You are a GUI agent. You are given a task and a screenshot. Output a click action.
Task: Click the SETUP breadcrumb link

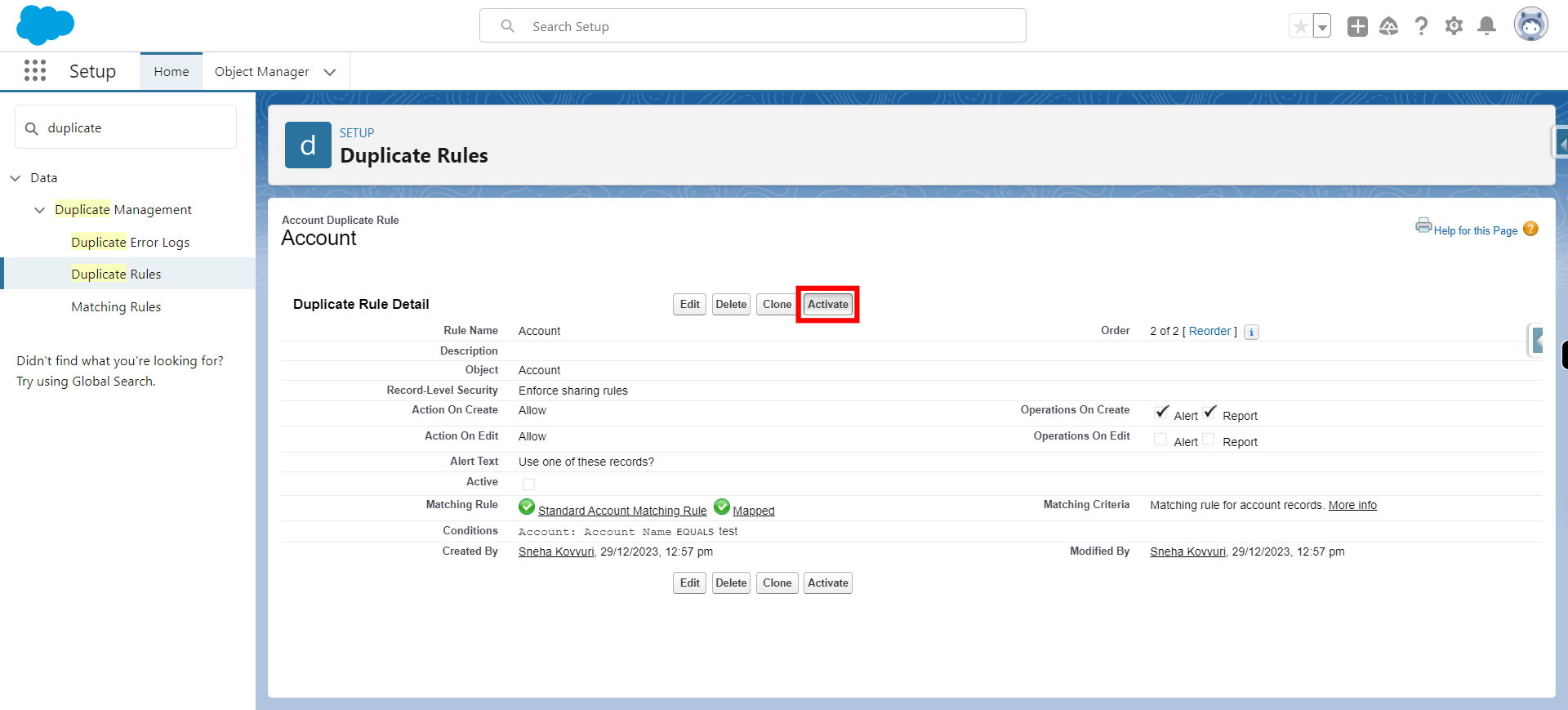coord(357,132)
